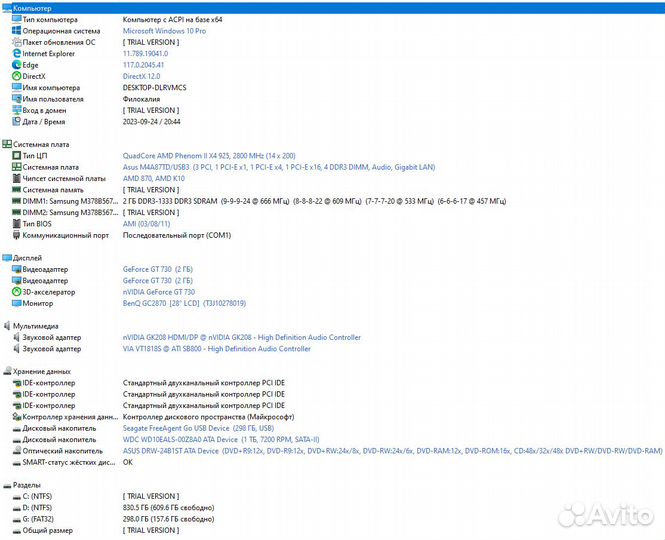Select the Монитор row icon
The image size is (665, 540).
16,303
